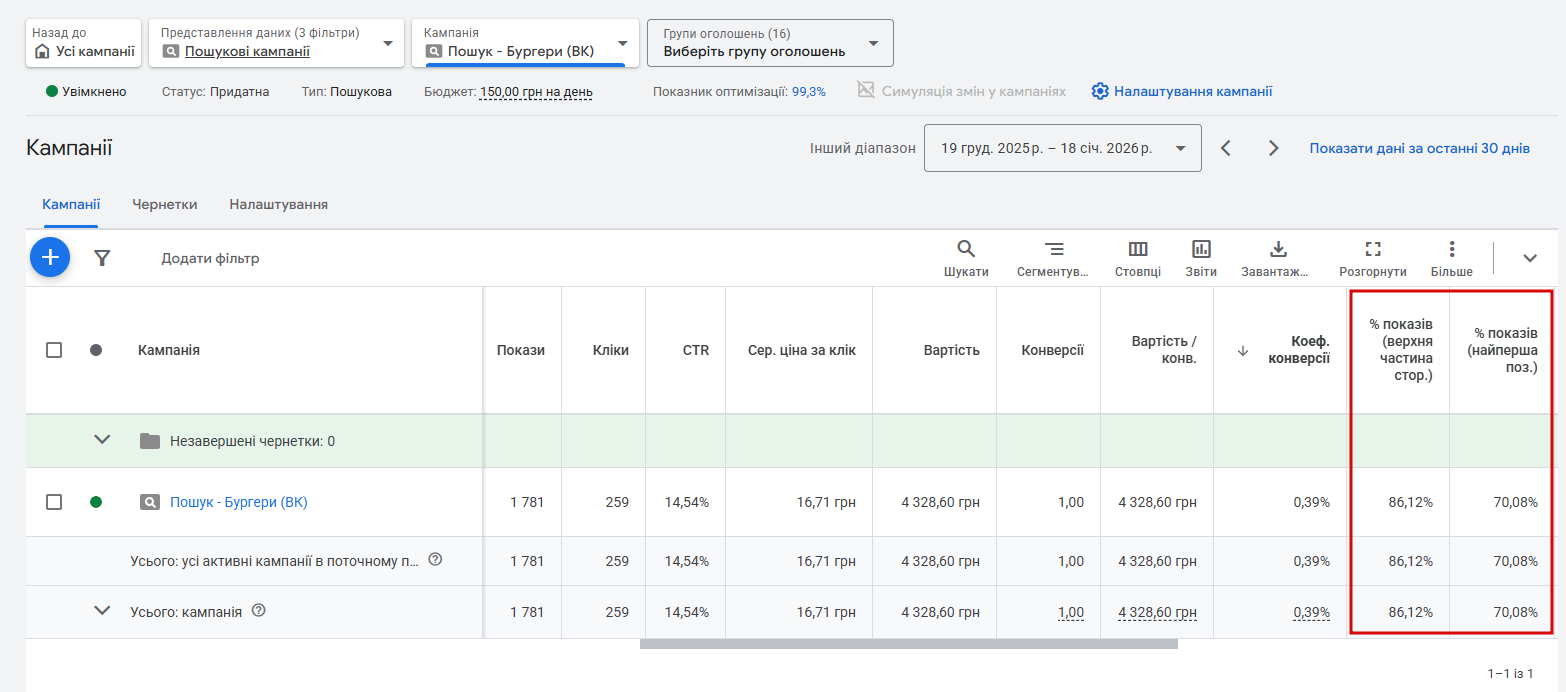The image size is (1566, 692).
Task: Click the horizontal table scrollbar
Action: click(x=908, y=644)
